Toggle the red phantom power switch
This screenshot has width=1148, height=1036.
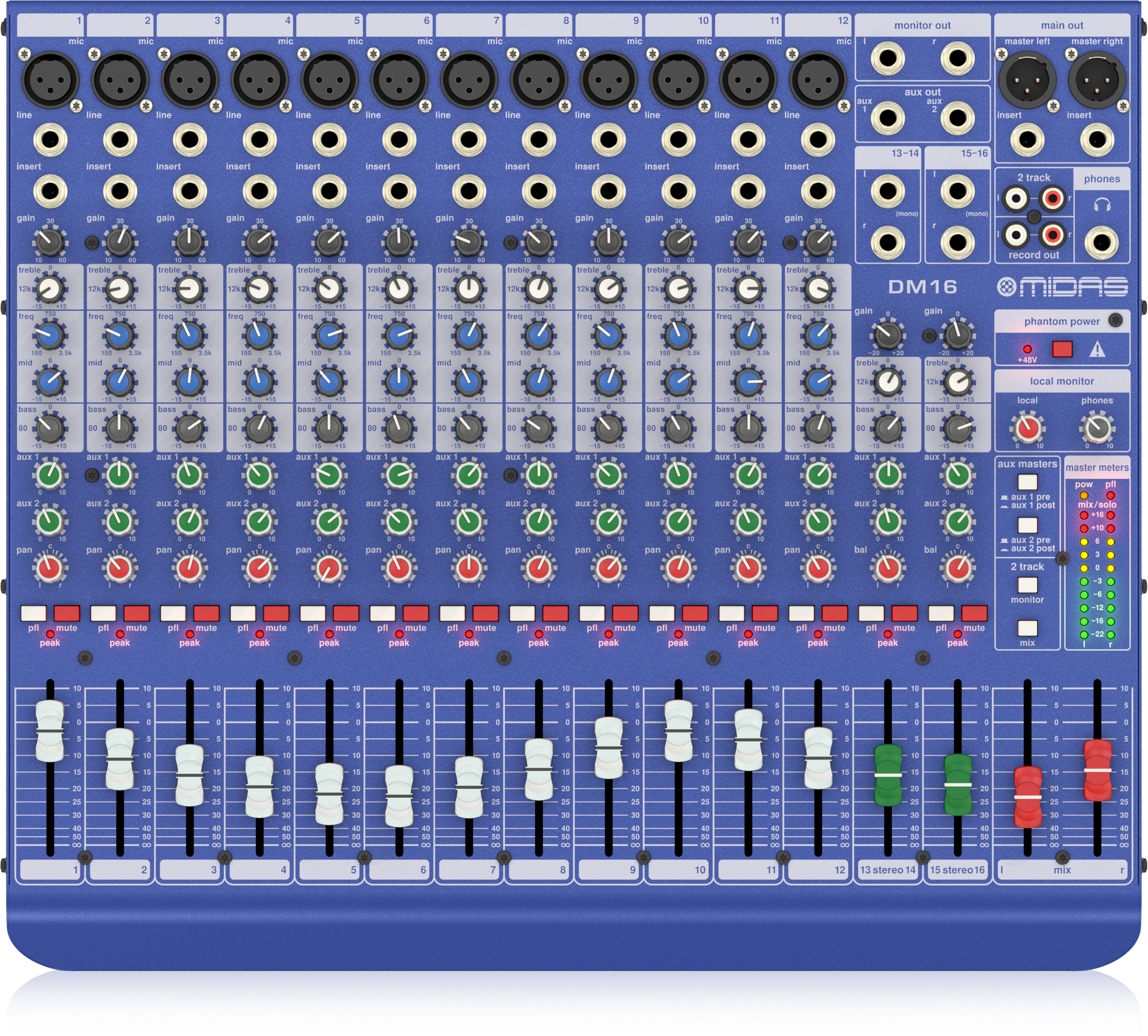1062,349
